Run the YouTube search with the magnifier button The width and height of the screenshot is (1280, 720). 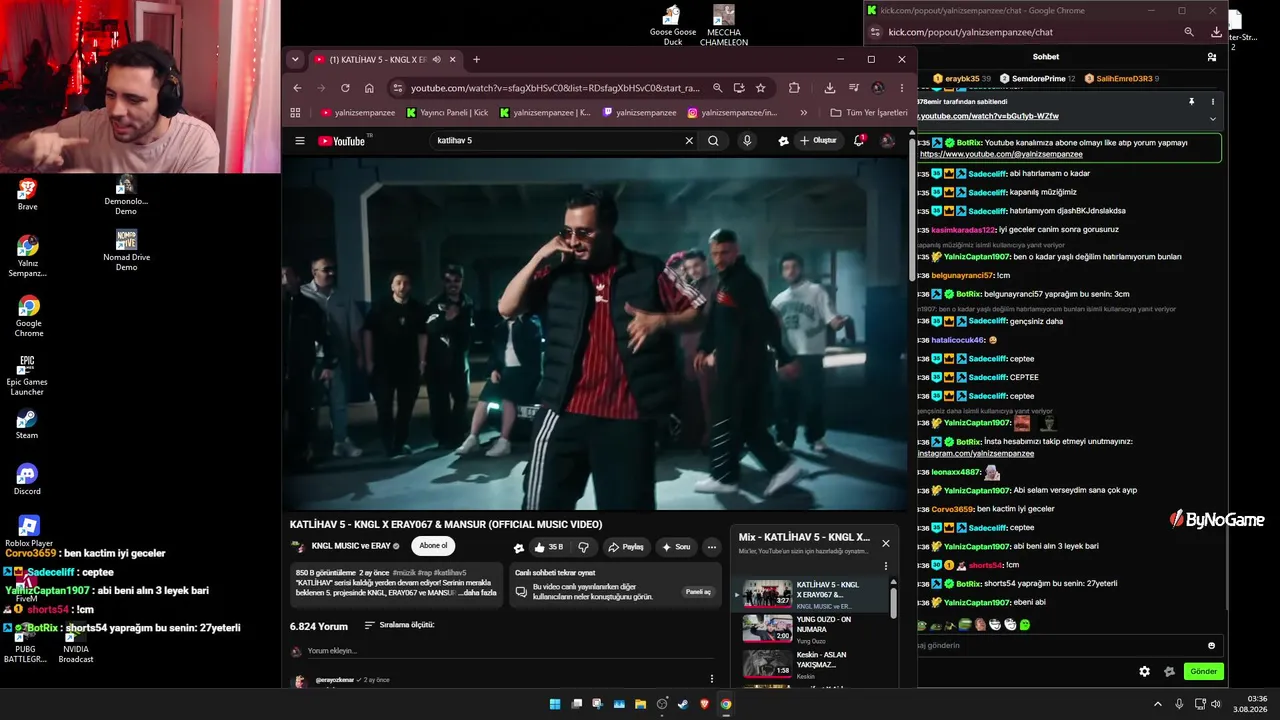click(x=713, y=141)
